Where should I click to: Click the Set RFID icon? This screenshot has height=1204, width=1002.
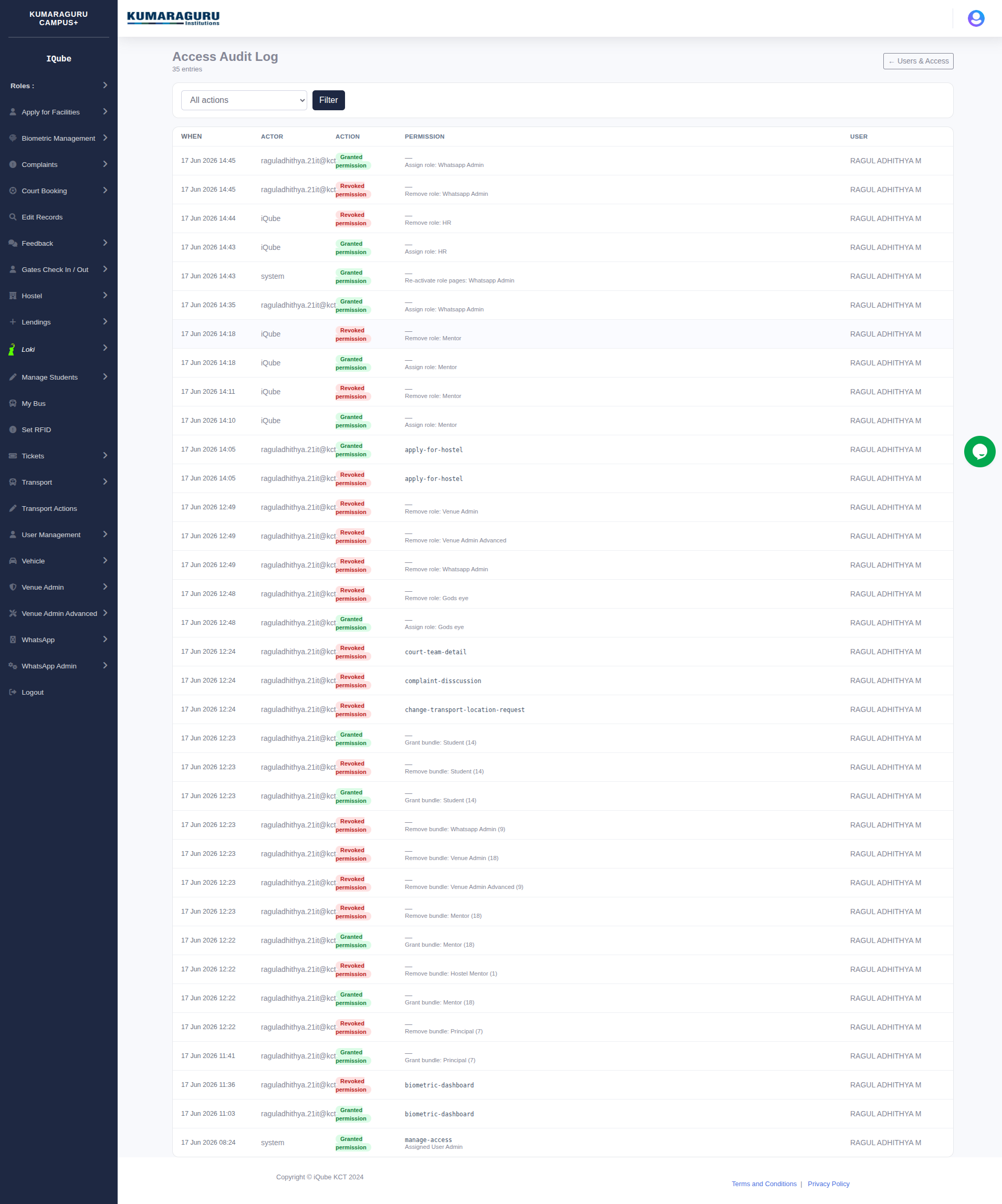point(13,430)
